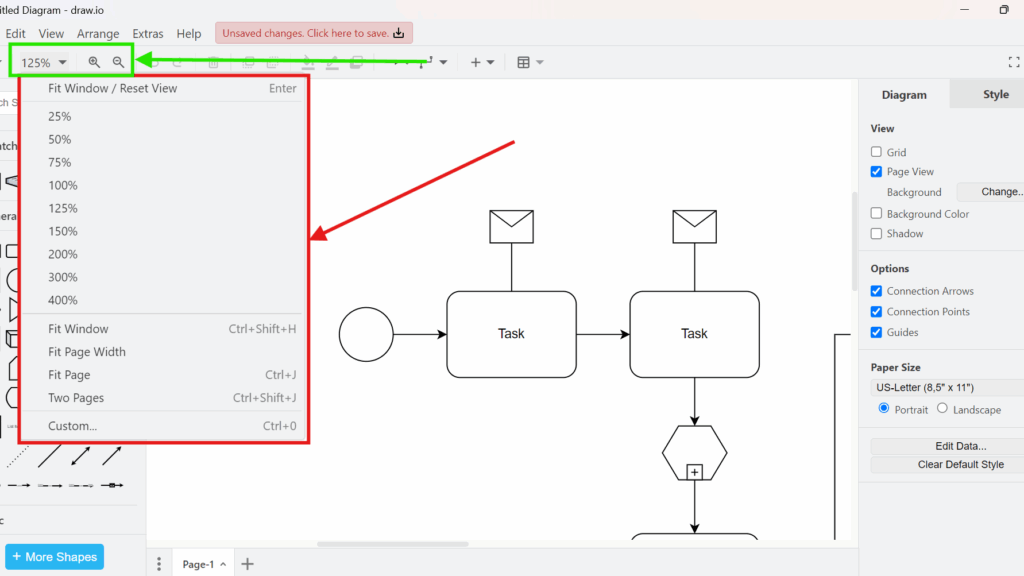Click the Delete trash icon in toolbar

point(213,62)
